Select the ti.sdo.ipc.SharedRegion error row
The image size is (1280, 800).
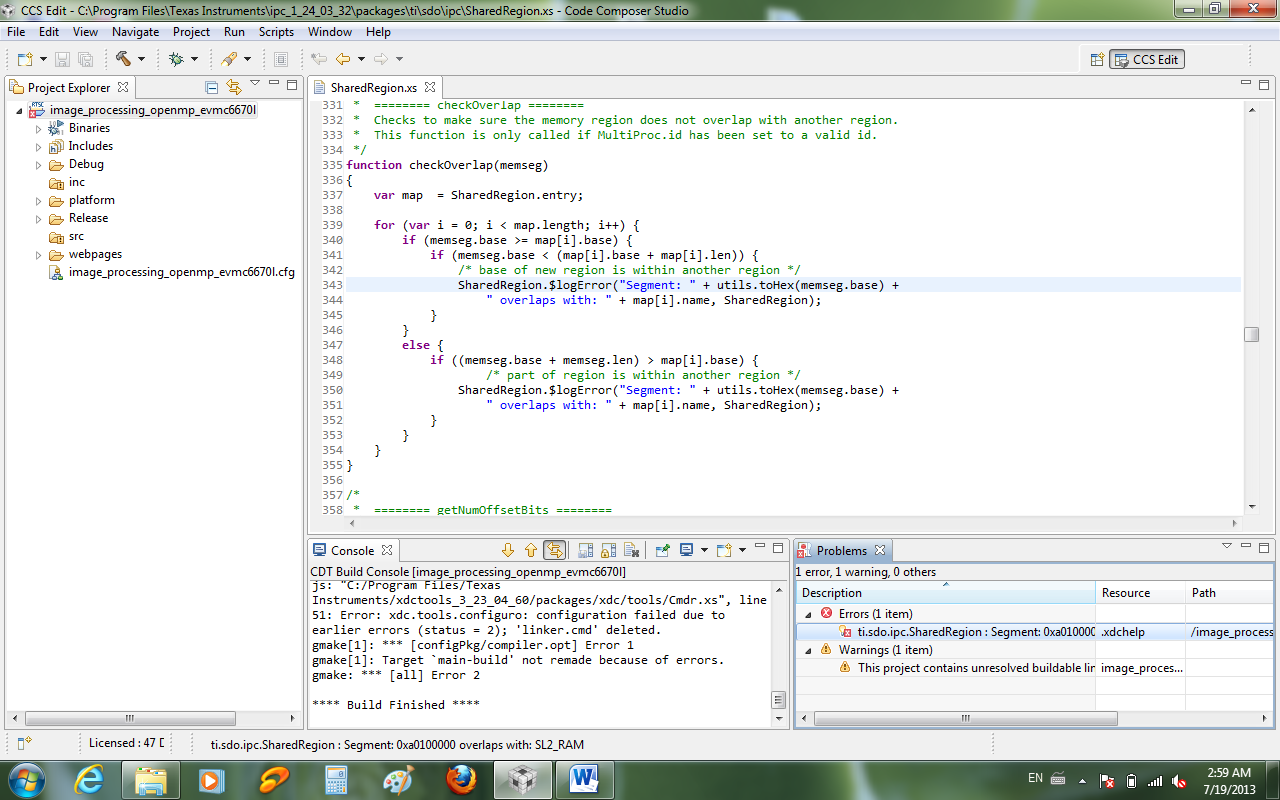click(x=1035, y=632)
